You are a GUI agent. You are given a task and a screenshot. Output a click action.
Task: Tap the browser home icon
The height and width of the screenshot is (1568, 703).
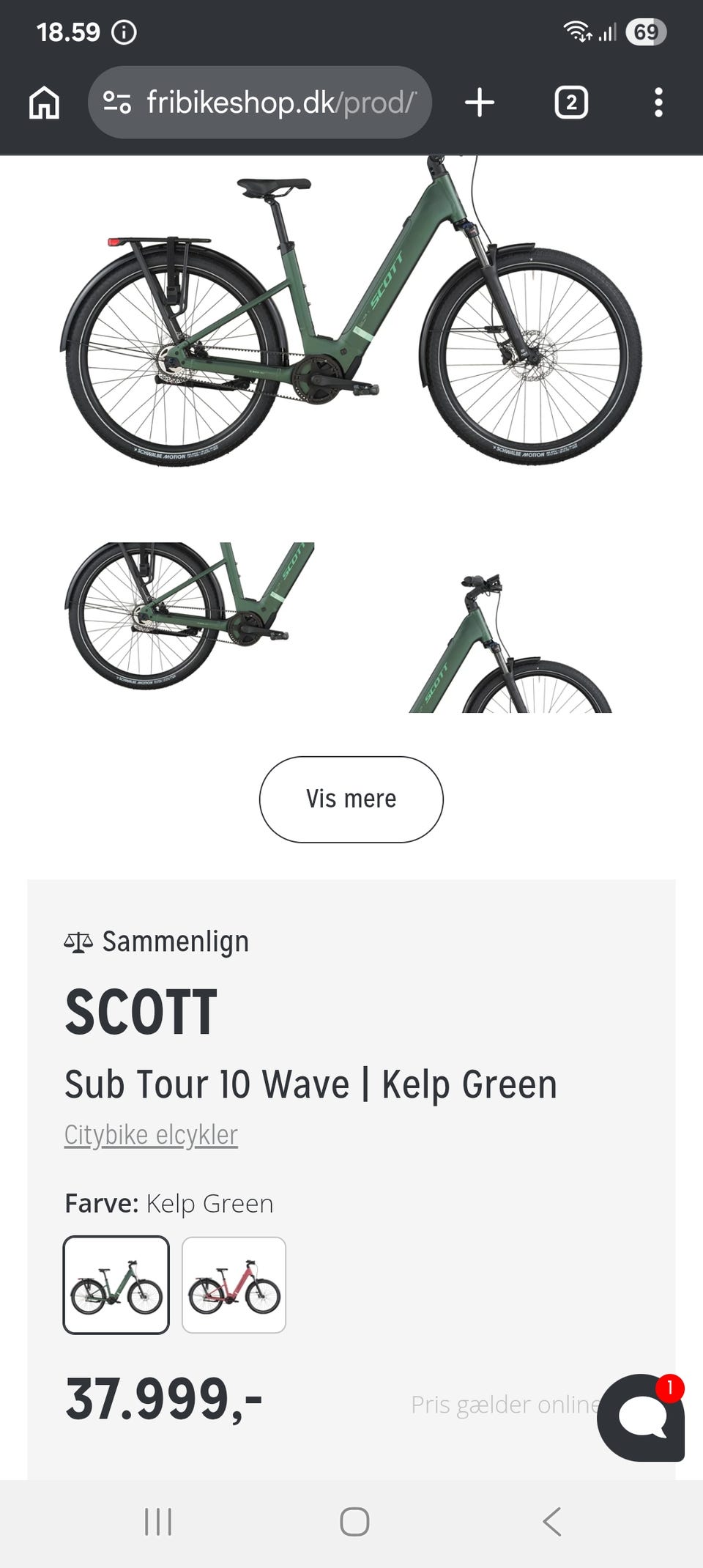44,103
